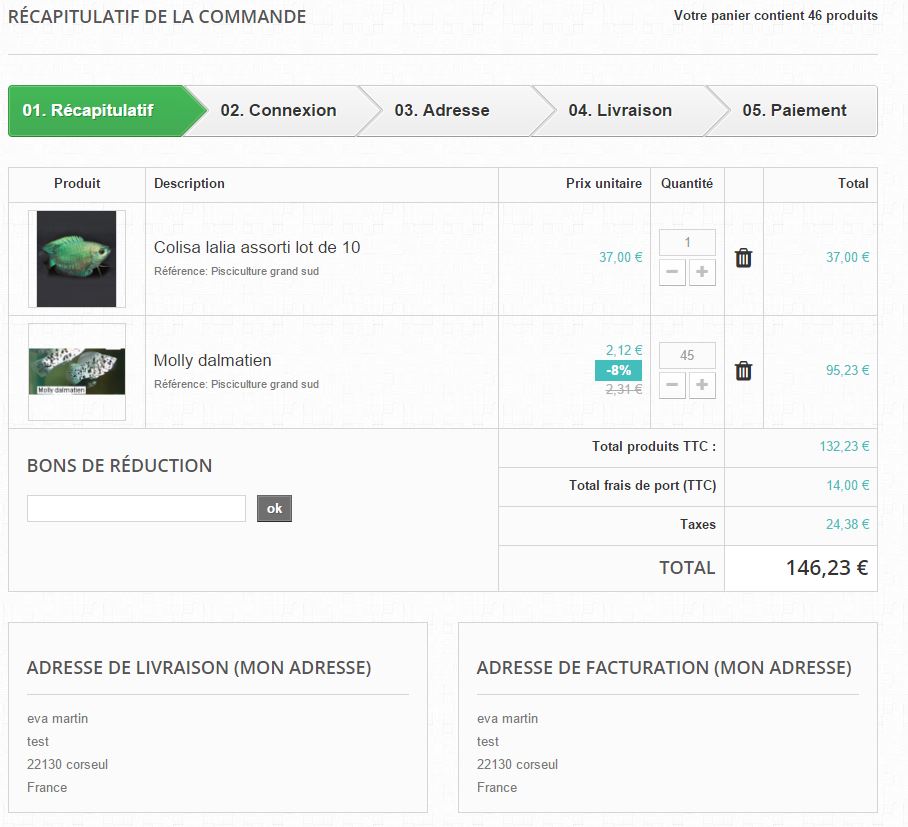Click the Adresse de facturation heading

point(664,668)
